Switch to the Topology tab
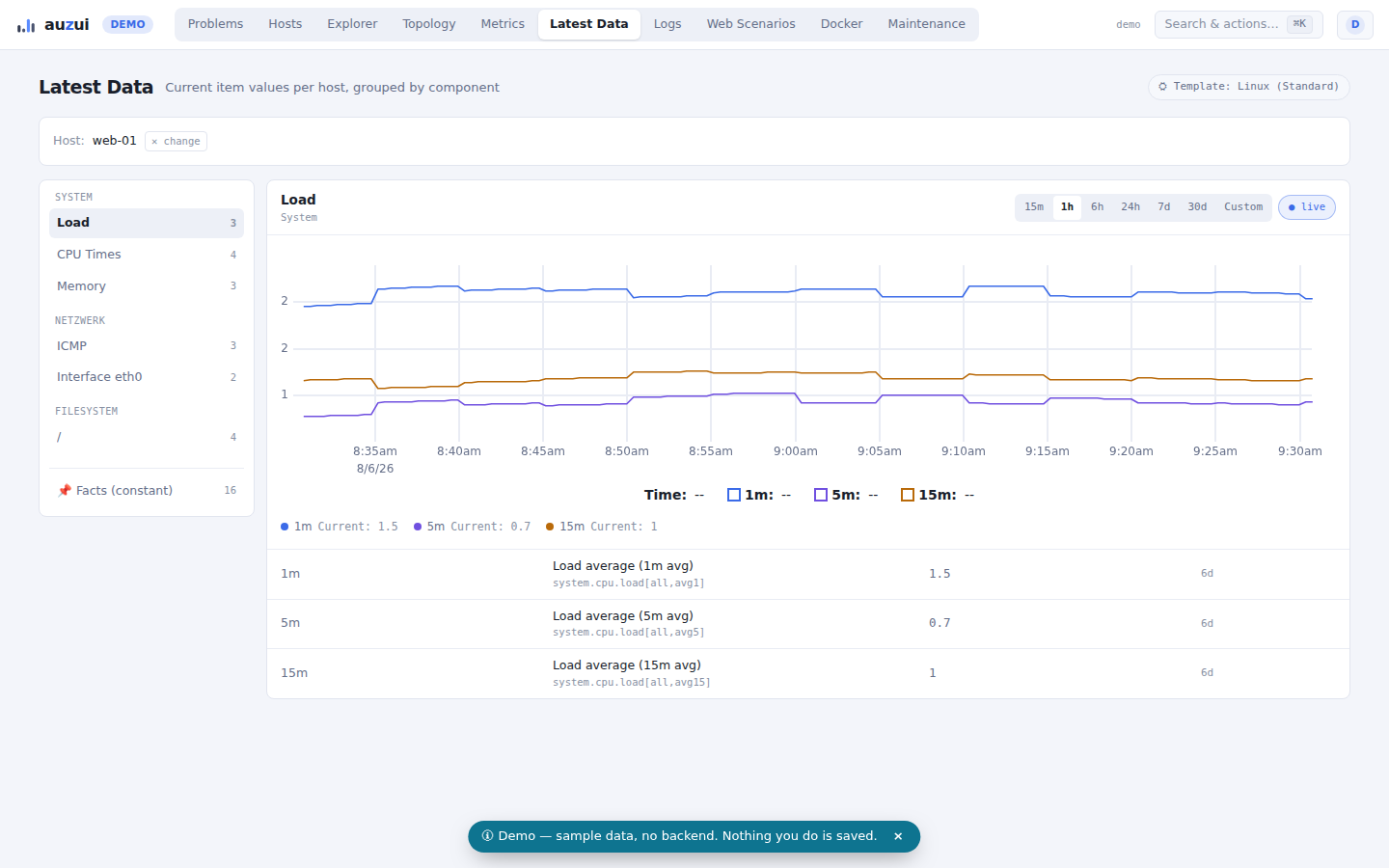Image resolution: width=1389 pixels, height=868 pixels. [x=429, y=24]
